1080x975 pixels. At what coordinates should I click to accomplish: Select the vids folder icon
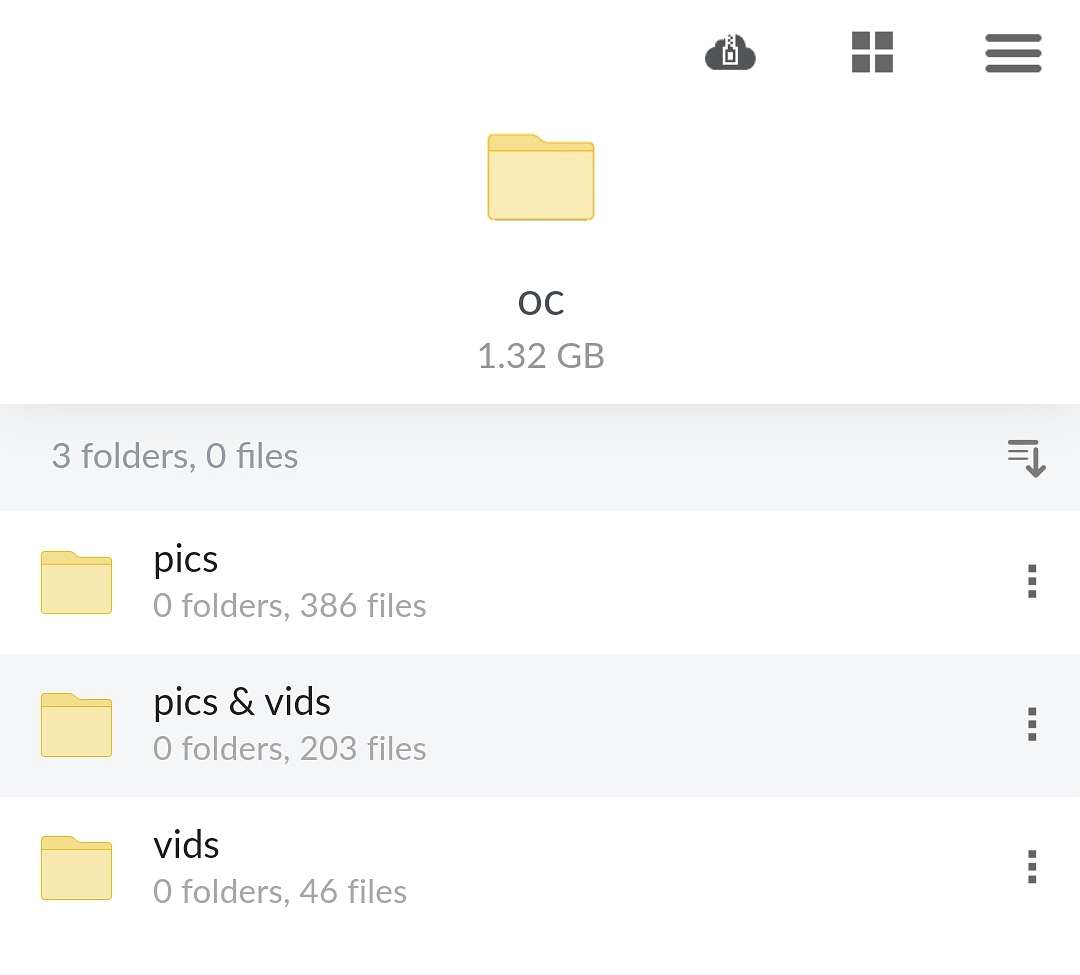coord(76,868)
